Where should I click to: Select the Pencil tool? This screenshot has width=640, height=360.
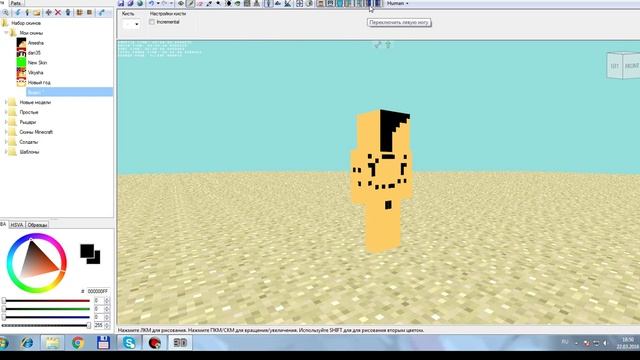191,3
